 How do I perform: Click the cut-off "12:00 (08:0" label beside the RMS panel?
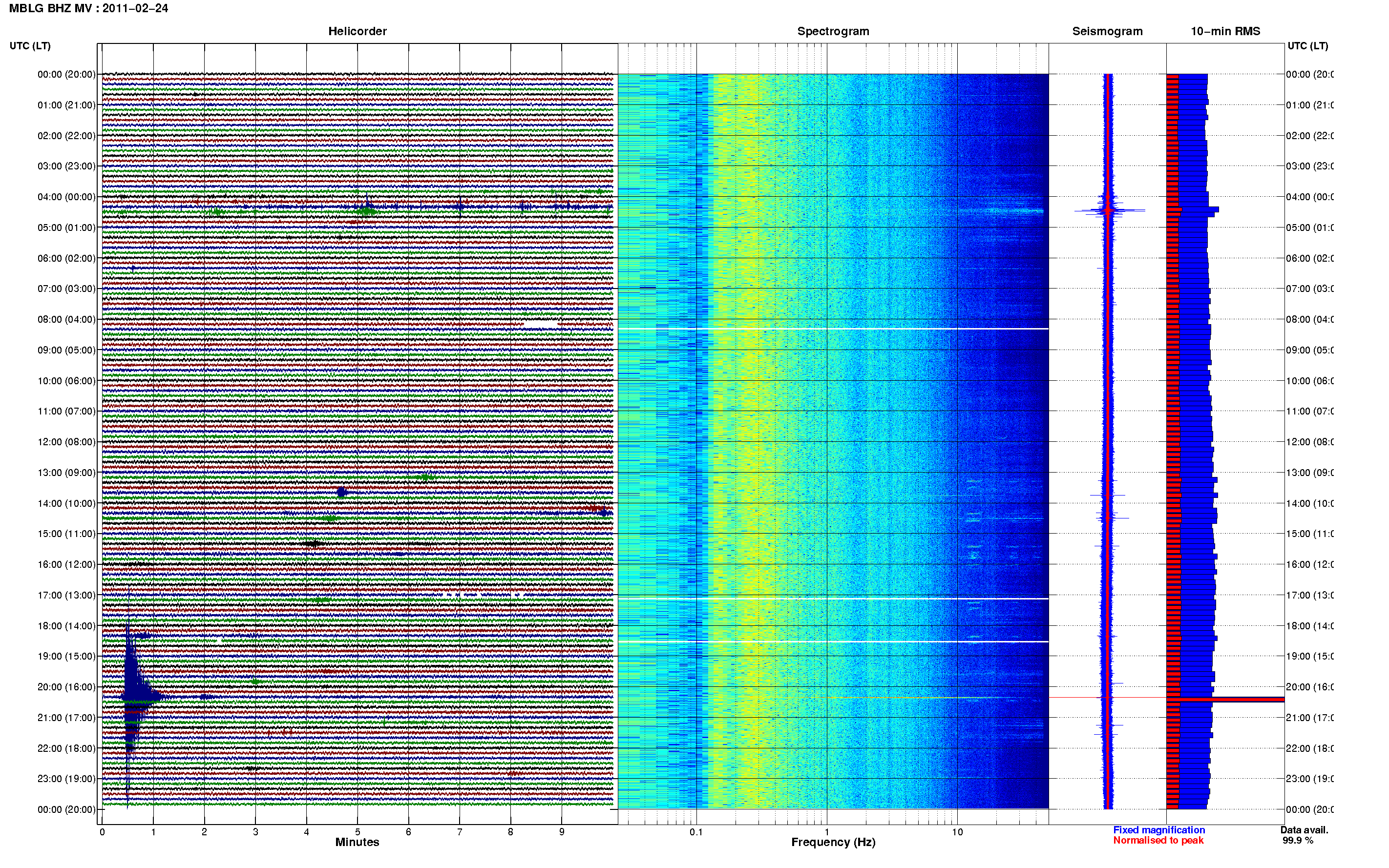(1310, 442)
